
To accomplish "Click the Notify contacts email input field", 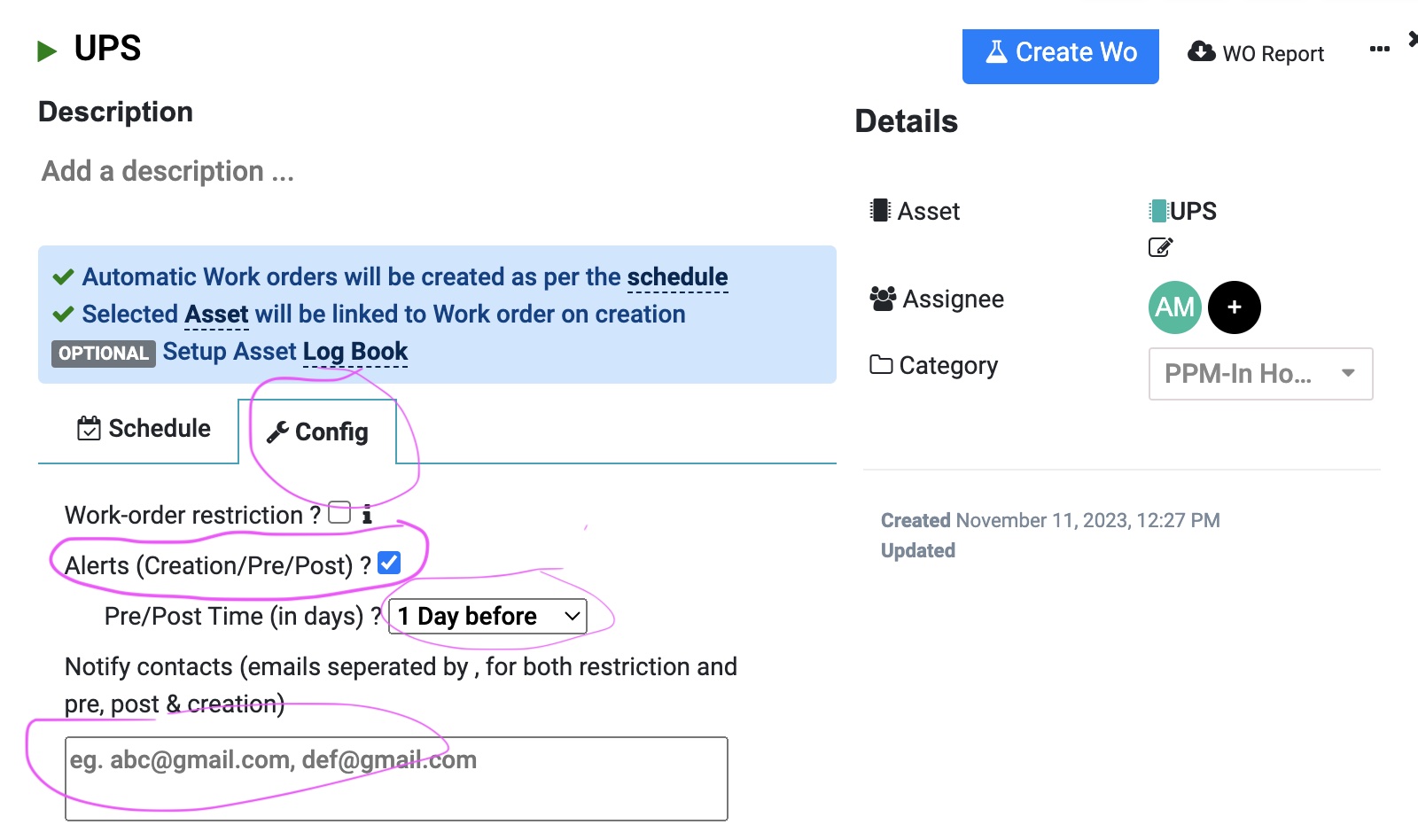I will (x=396, y=778).
